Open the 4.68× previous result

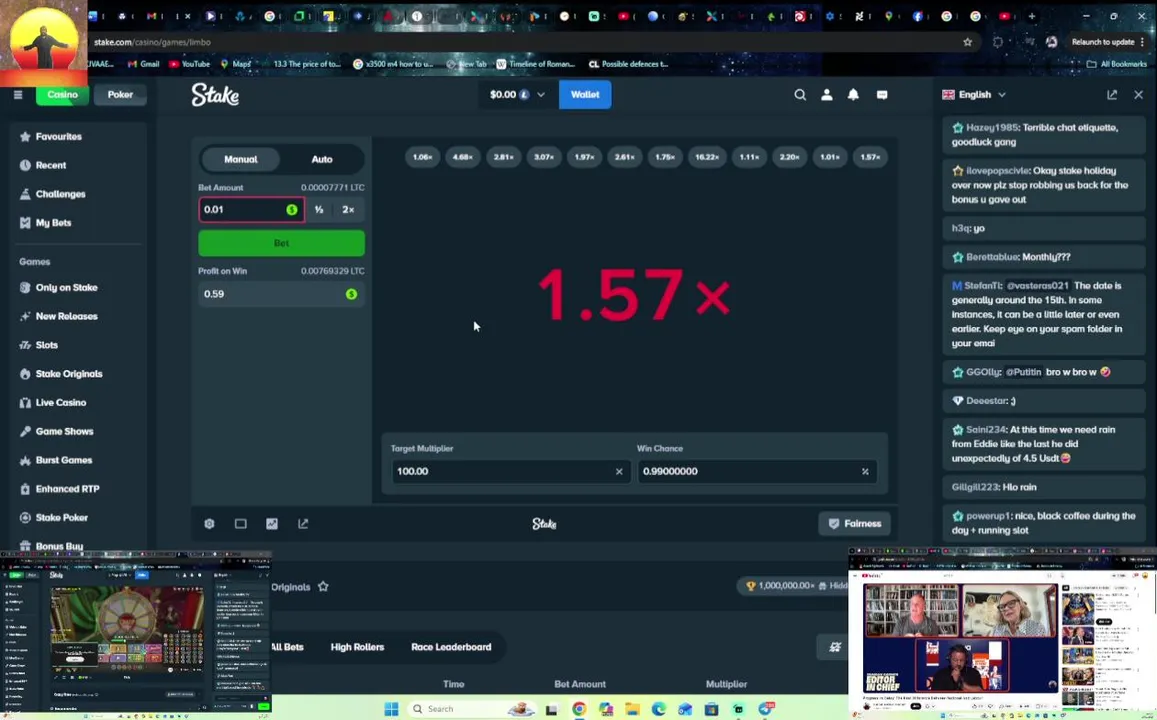[x=463, y=157]
